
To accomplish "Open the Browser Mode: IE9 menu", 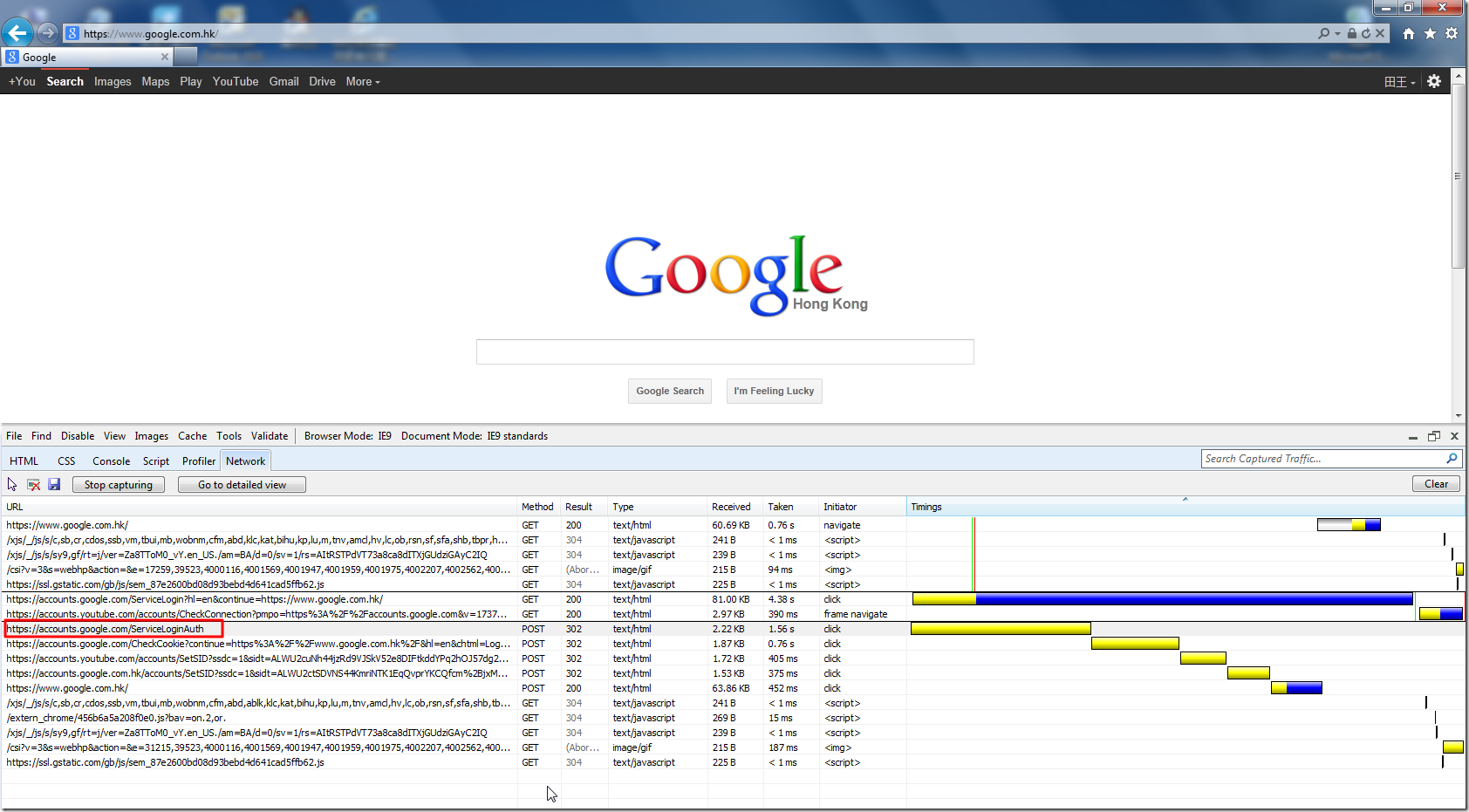I will click(348, 436).
